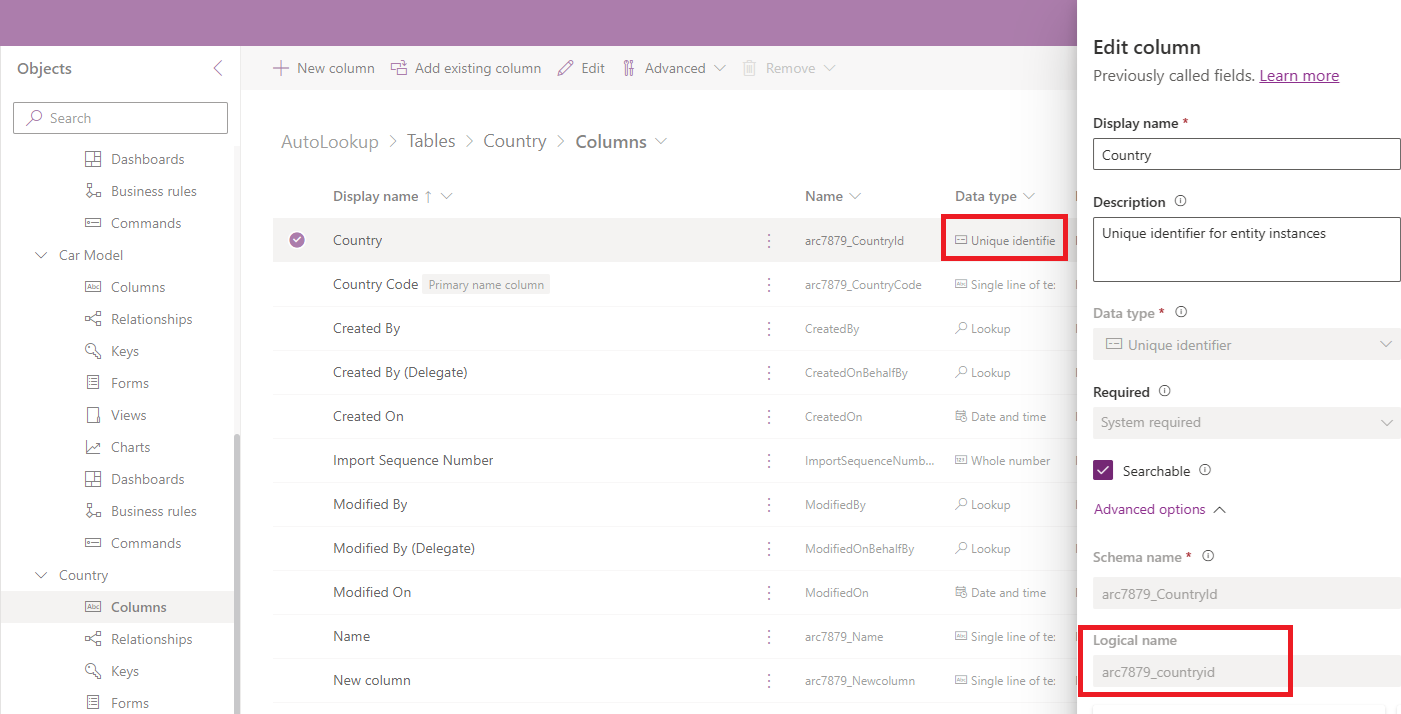Screen dimensions: 1401x714
Task: Select the Country row checkmark
Action: [297, 239]
